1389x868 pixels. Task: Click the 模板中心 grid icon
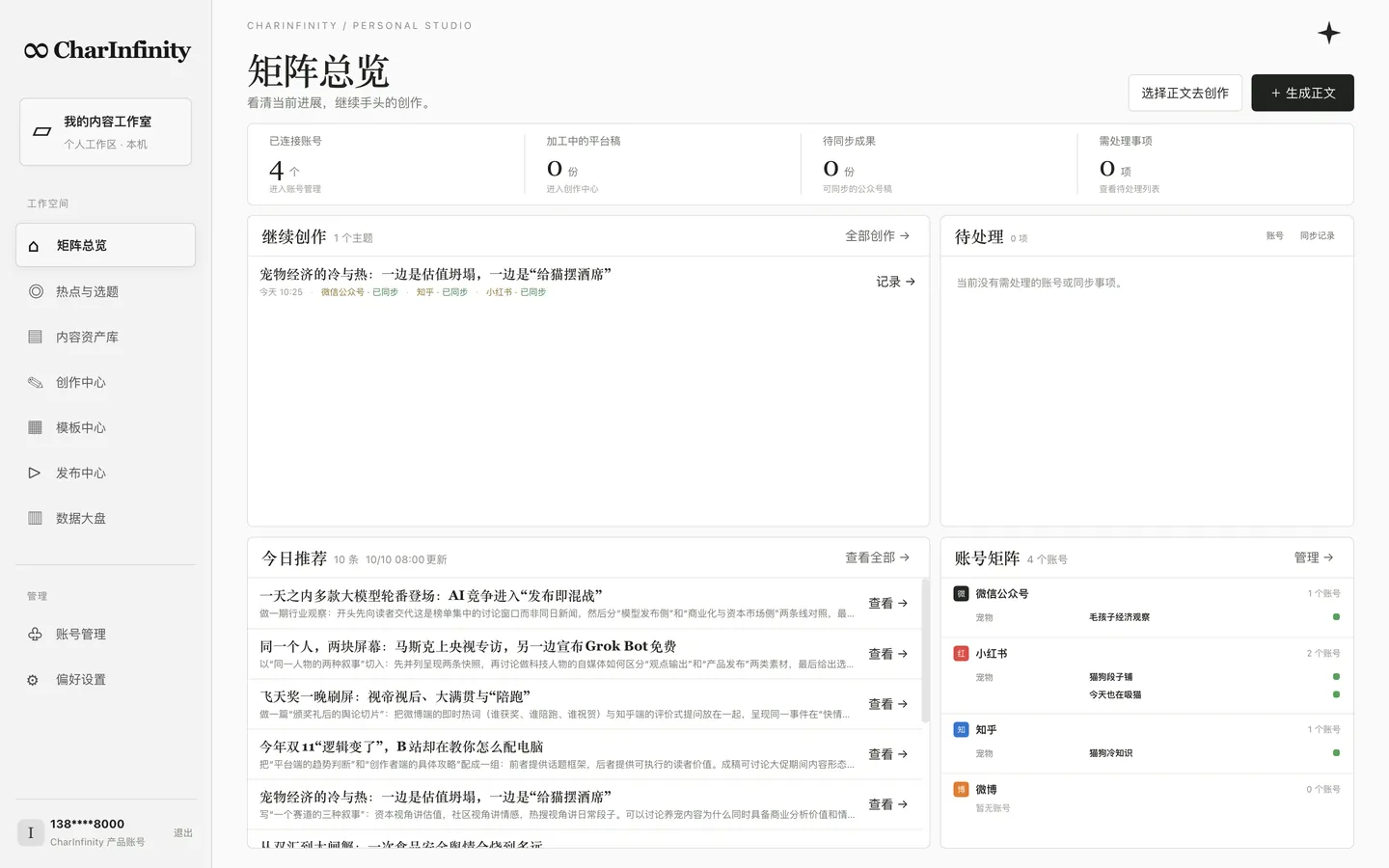click(x=36, y=427)
